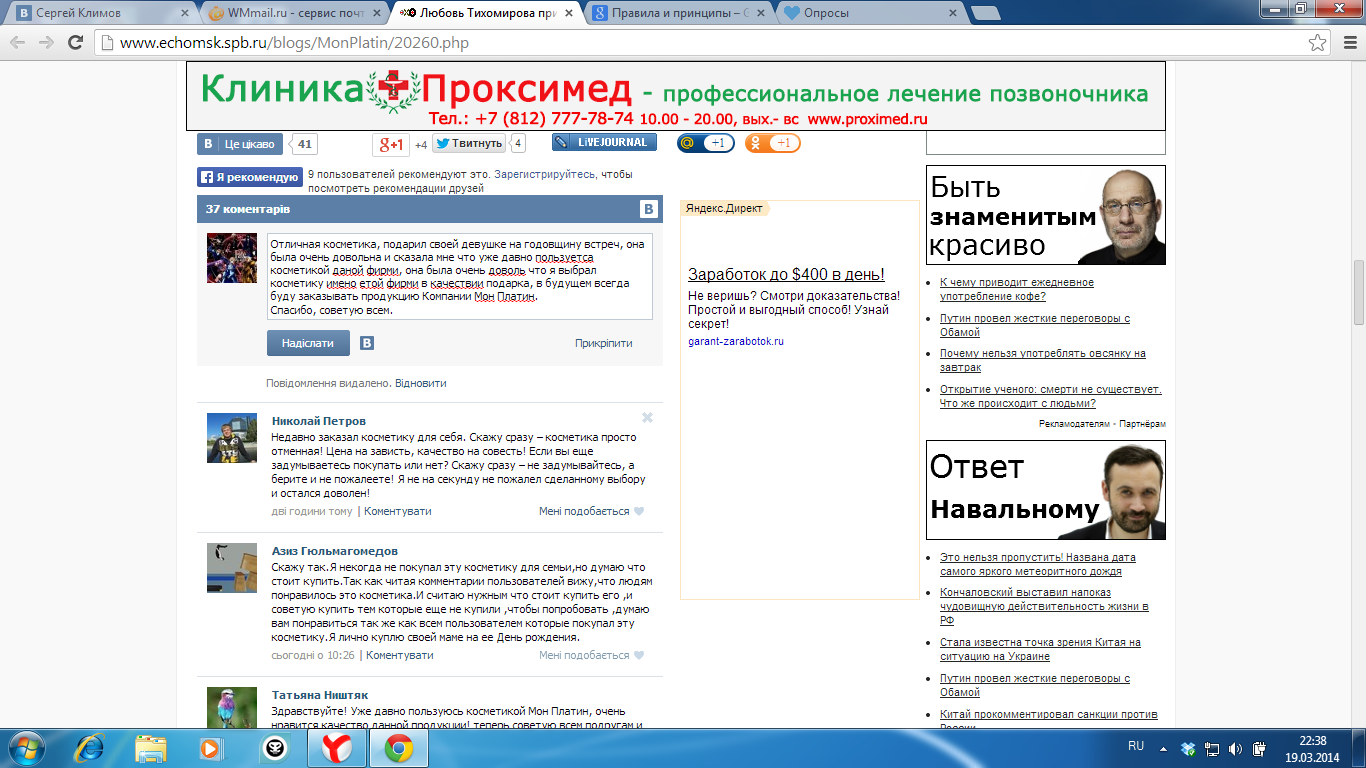Image resolution: width=1366 pixels, height=768 pixels.
Task: Reply to Азиз Гюльмагомедов's comment
Action: click(x=400, y=655)
